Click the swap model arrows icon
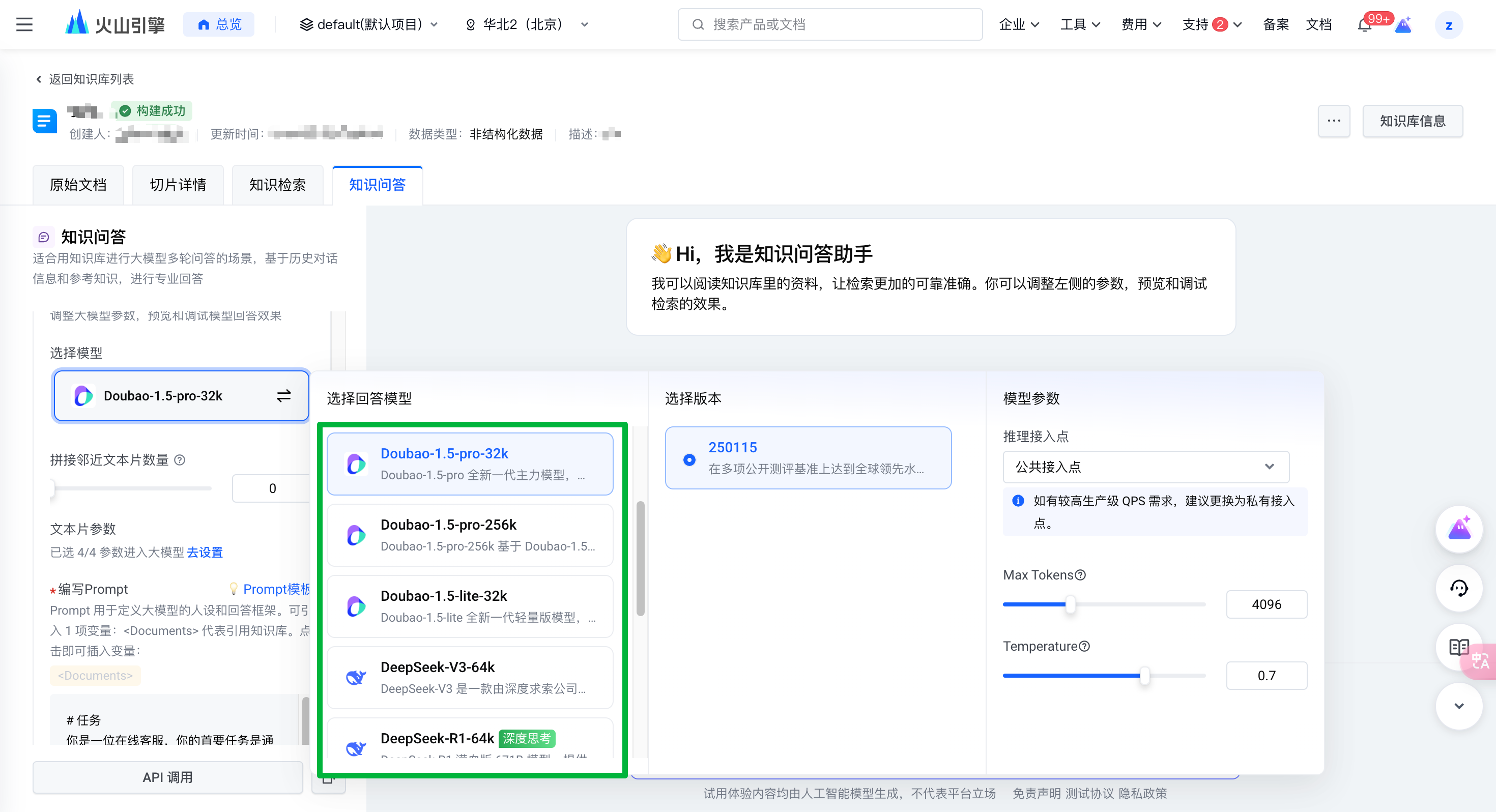1496x812 pixels. 283,395
